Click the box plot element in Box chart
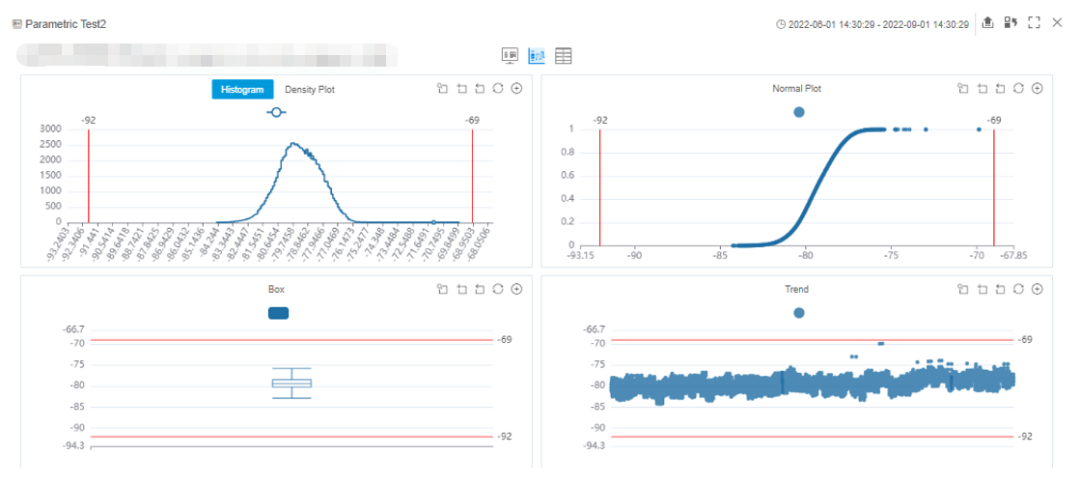 click(x=292, y=383)
